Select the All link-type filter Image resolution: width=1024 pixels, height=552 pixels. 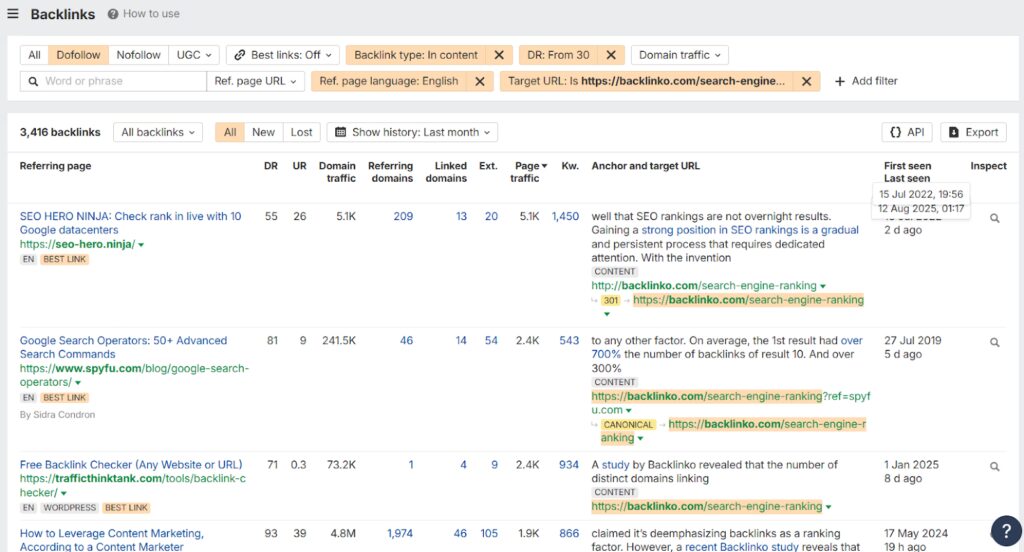(x=34, y=55)
